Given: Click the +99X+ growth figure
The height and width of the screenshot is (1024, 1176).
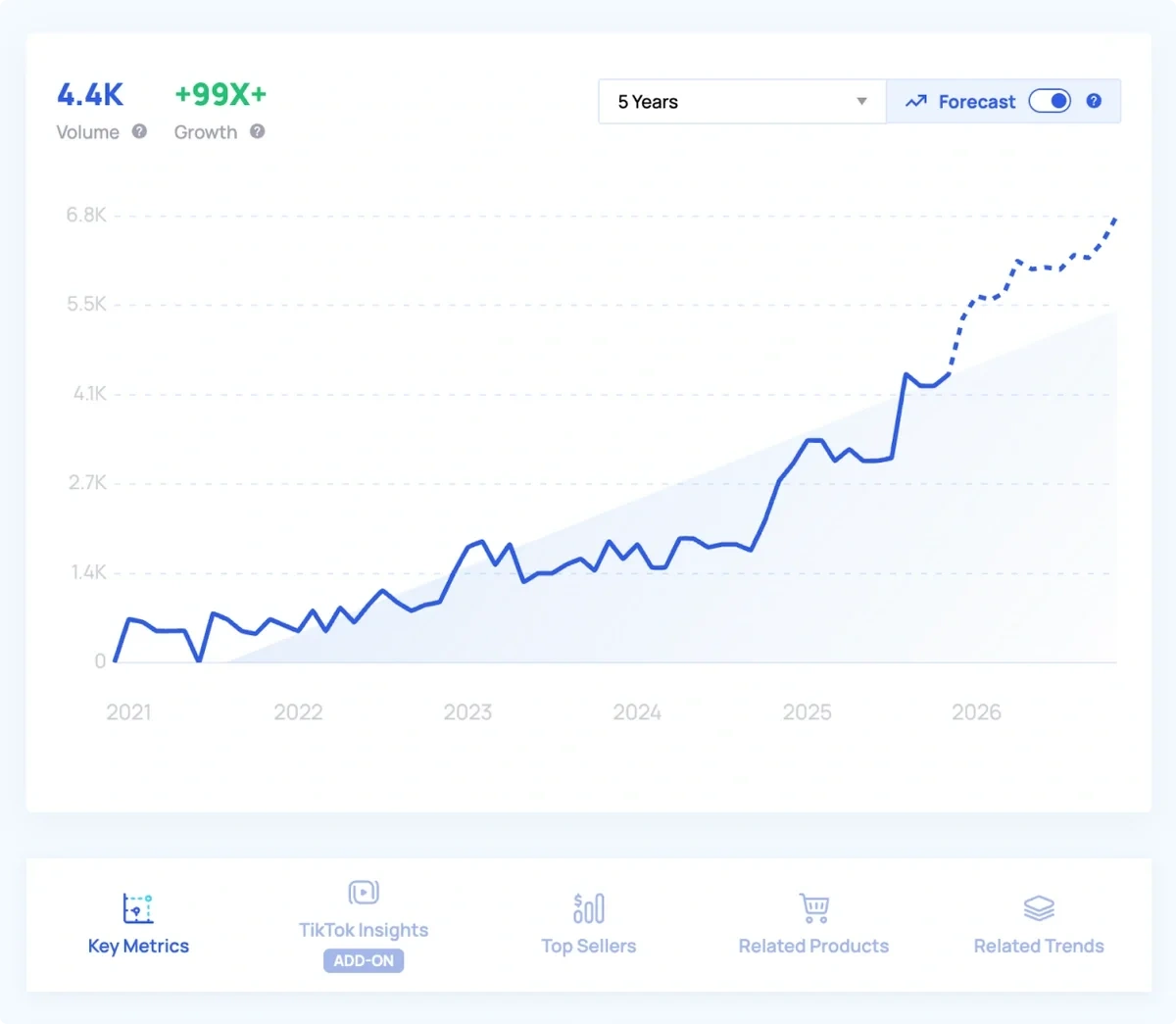Looking at the screenshot, I should 220,94.
